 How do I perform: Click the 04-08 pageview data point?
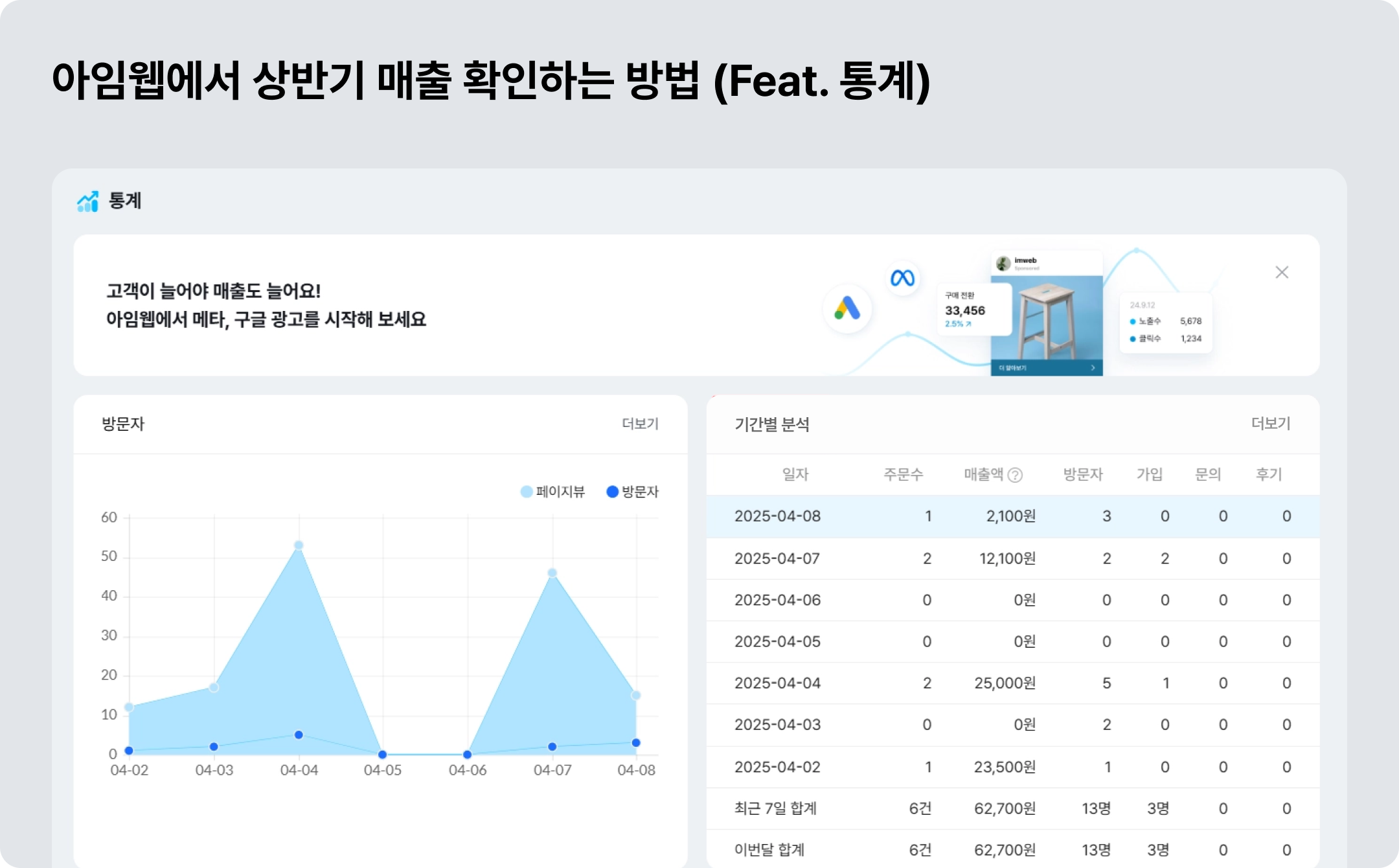point(636,696)
